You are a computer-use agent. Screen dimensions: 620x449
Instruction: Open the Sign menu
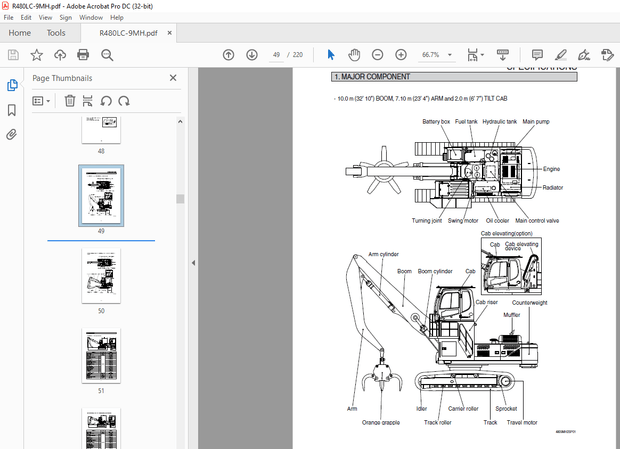pos(66,17)
